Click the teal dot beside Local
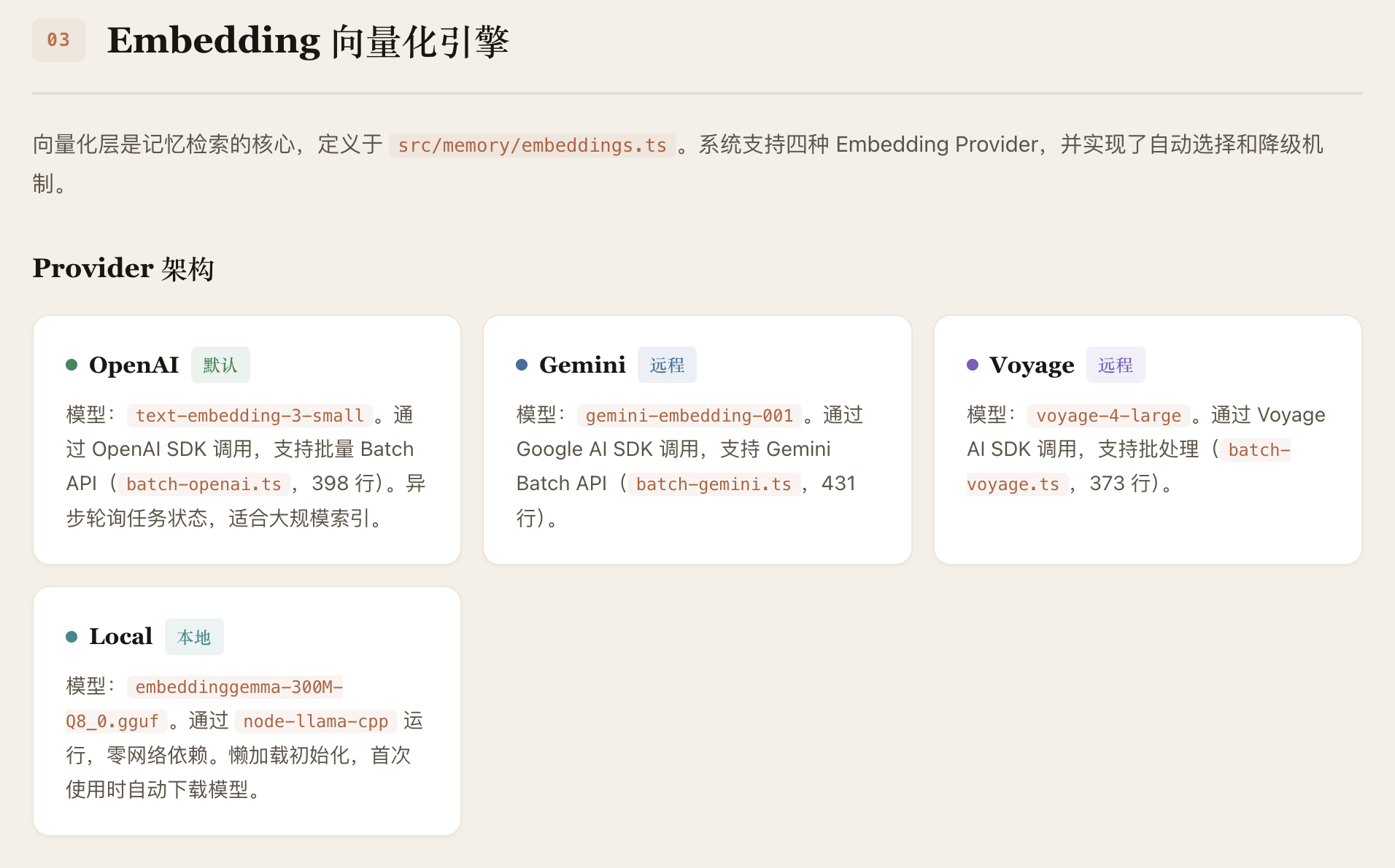1395x868 pixels. (x=72, y=637)
